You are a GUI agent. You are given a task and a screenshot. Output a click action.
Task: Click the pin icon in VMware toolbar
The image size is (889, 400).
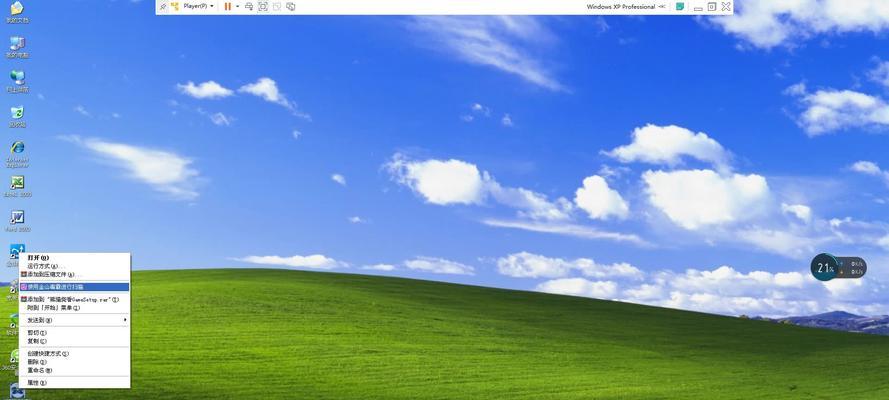163,6
